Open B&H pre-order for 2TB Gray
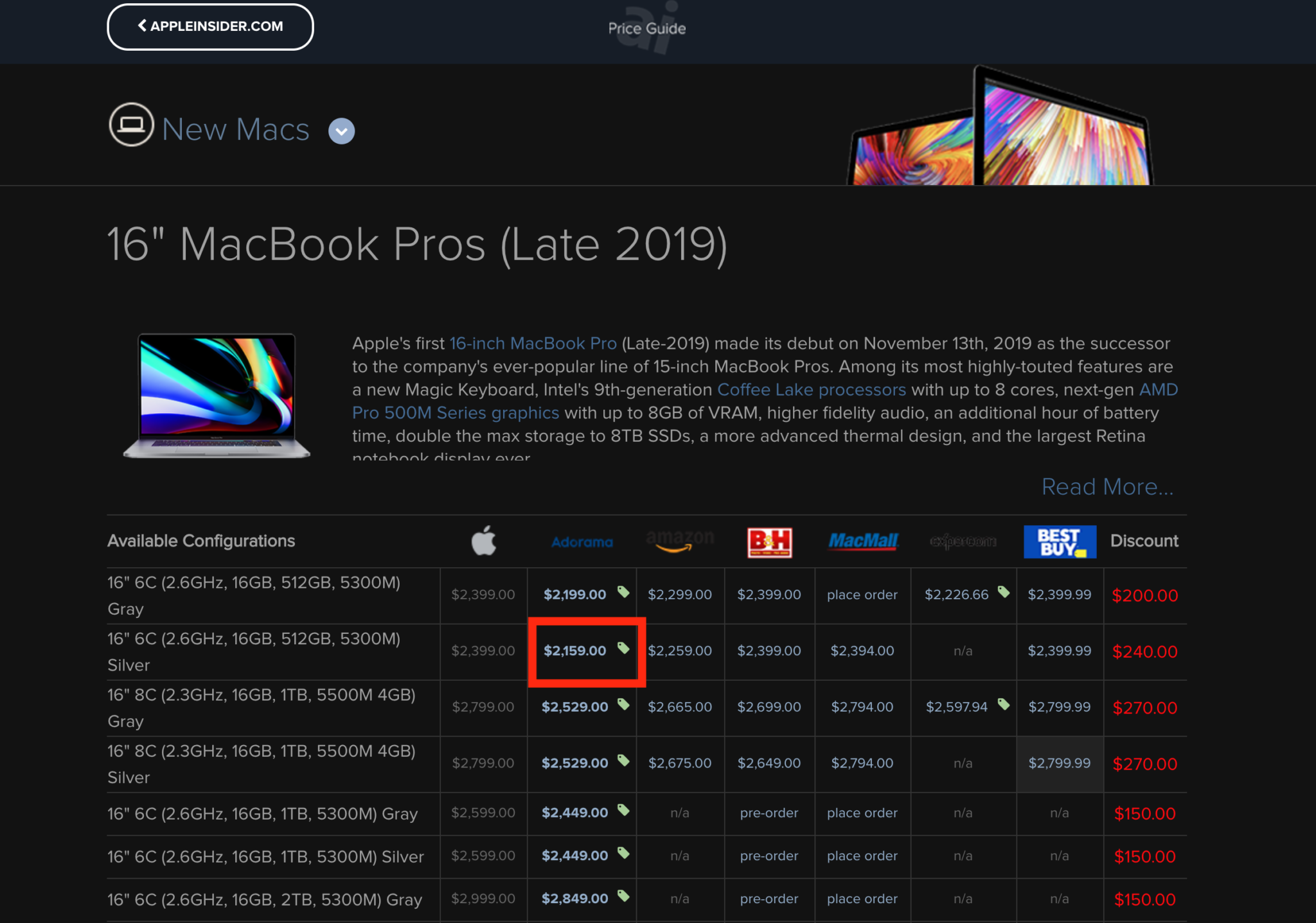 pyautogui.click(x=769, y=899)
